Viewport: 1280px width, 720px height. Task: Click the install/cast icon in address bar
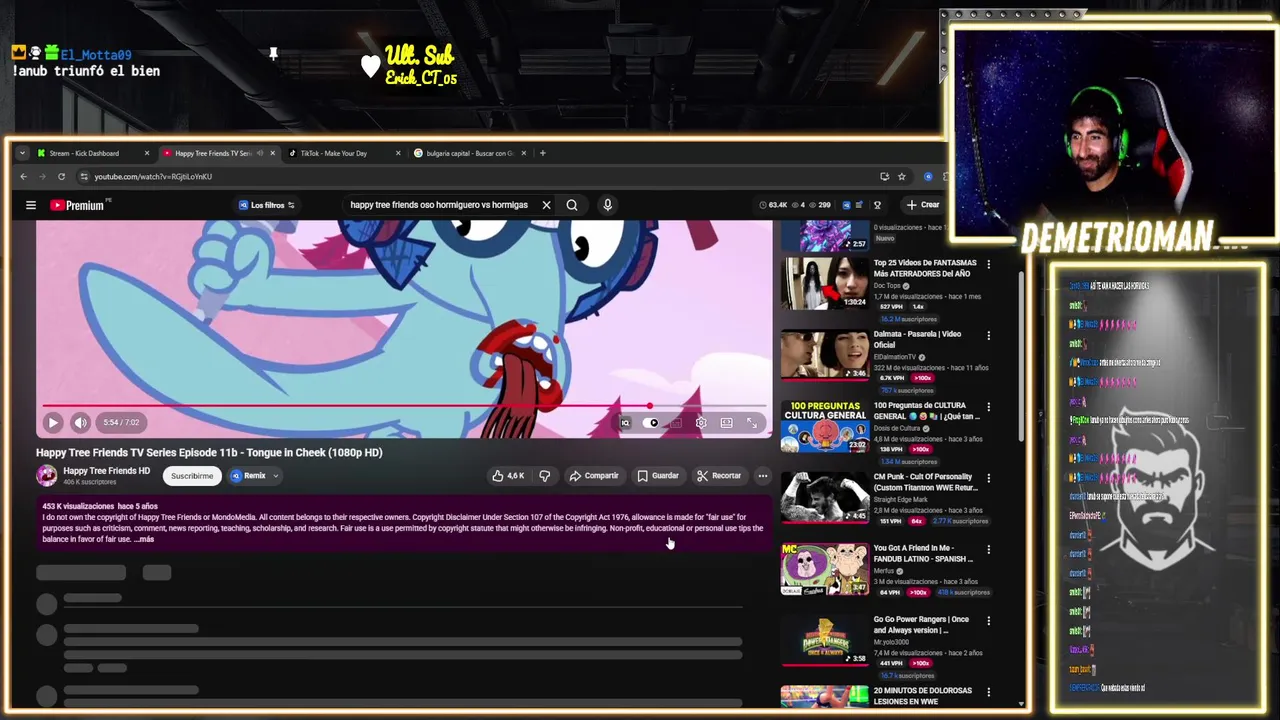[x=884, y=177]
